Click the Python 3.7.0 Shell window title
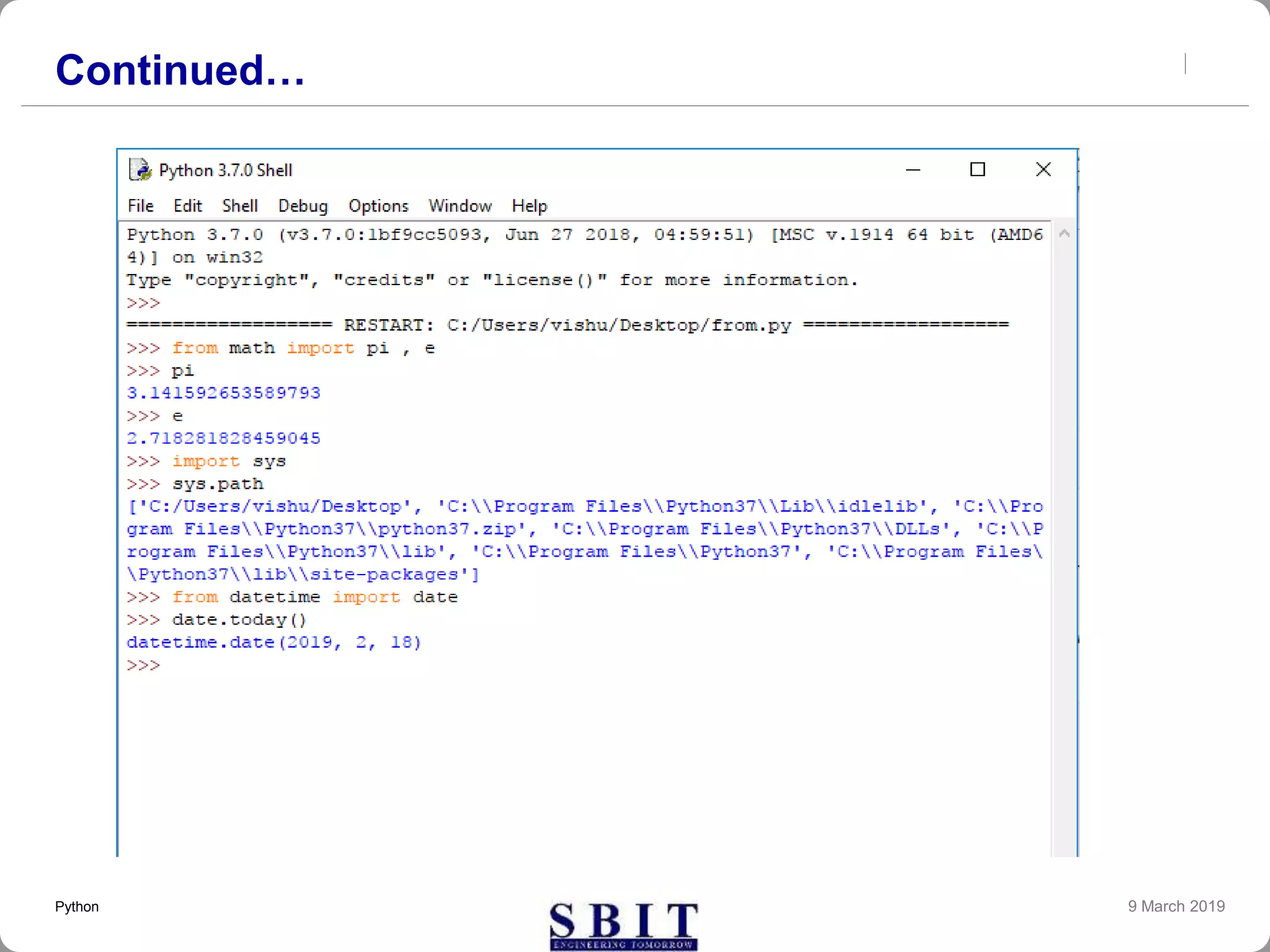Screen dimensions: 1270x952 click(225, 170)
